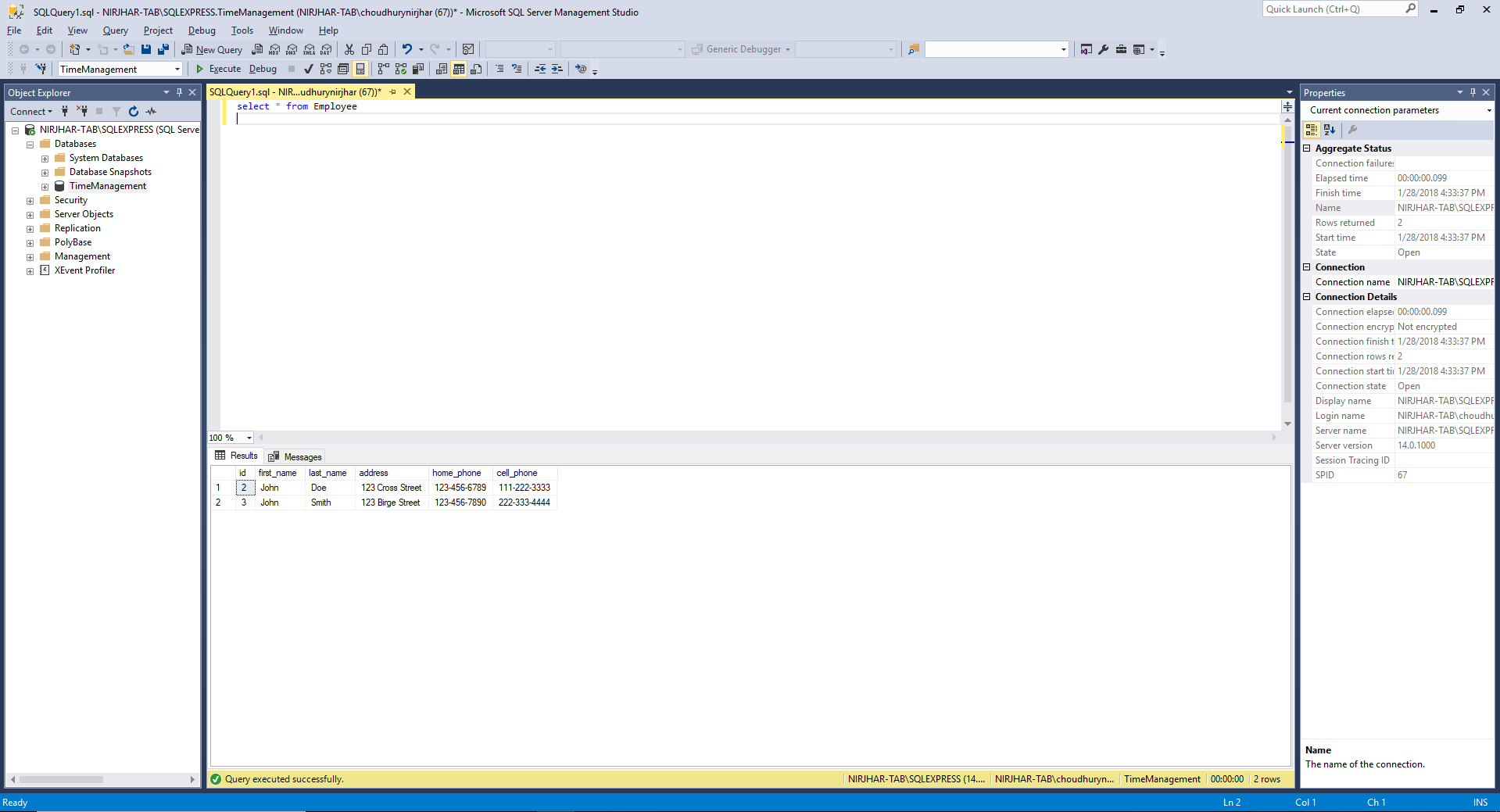Toggle Results to Text output
1500x812 pixels.
(442, 69)
